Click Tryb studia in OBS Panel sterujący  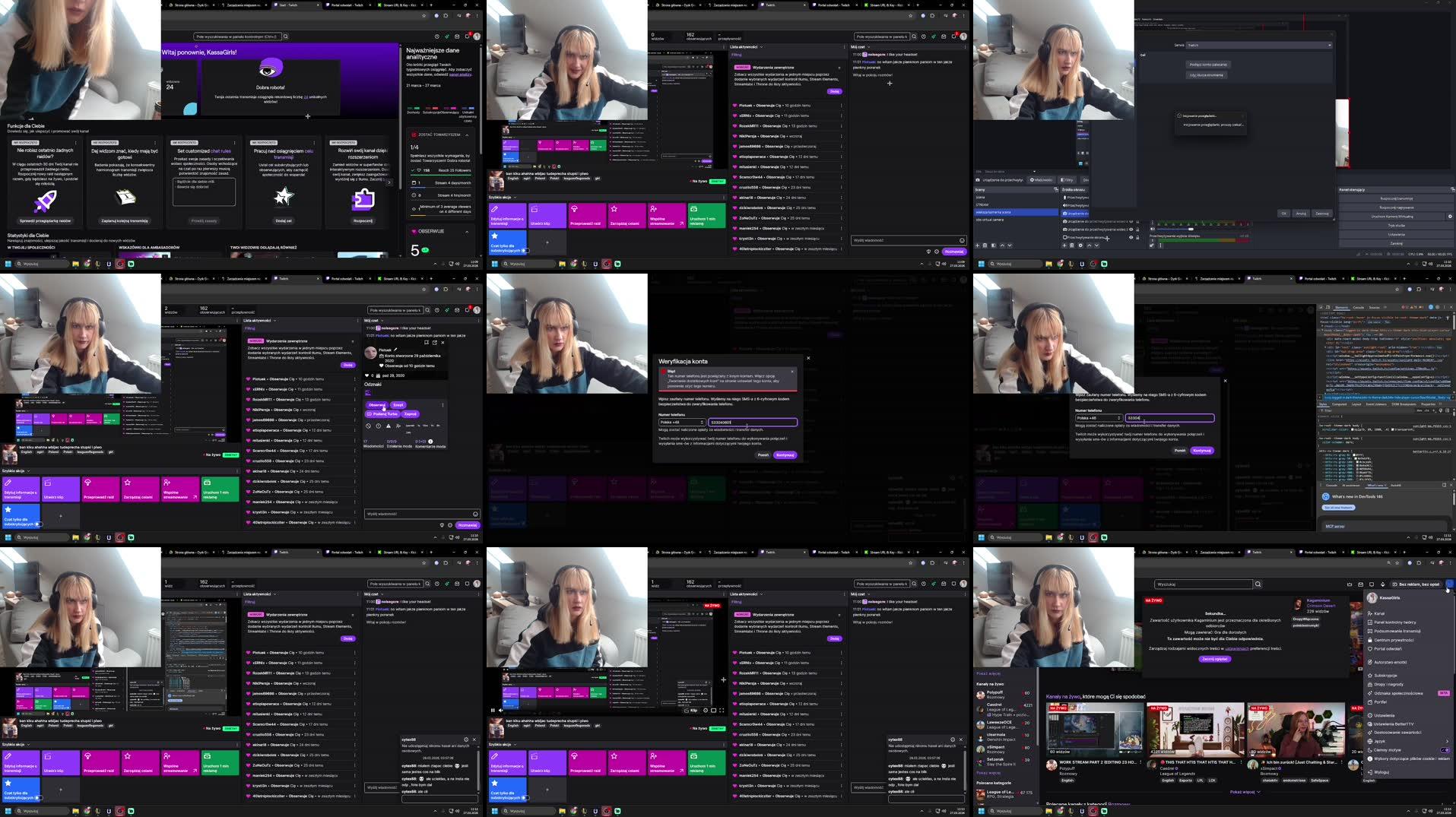tap(1397, 226)
